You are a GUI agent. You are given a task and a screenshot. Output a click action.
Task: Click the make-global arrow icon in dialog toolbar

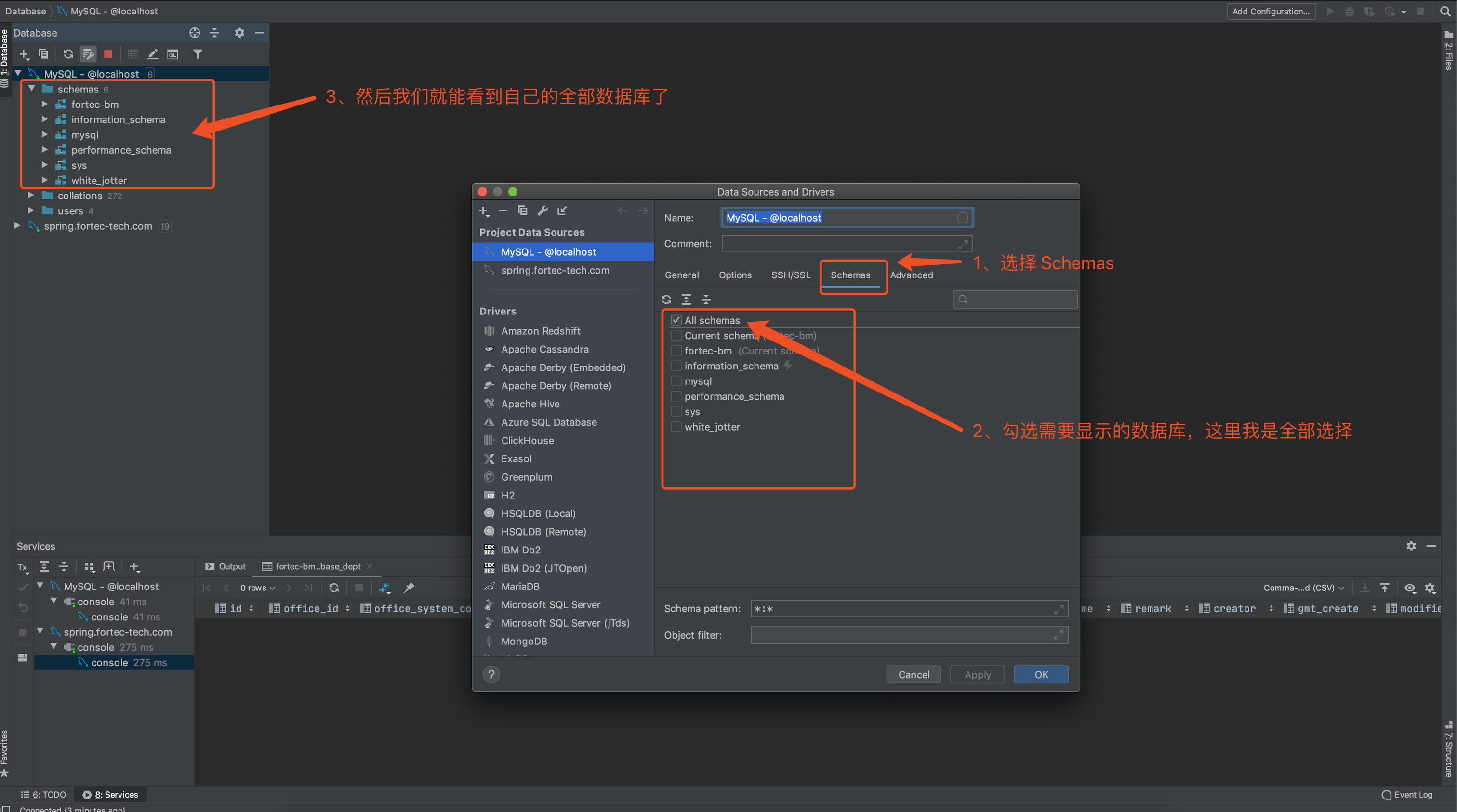[x=562, y=211]
